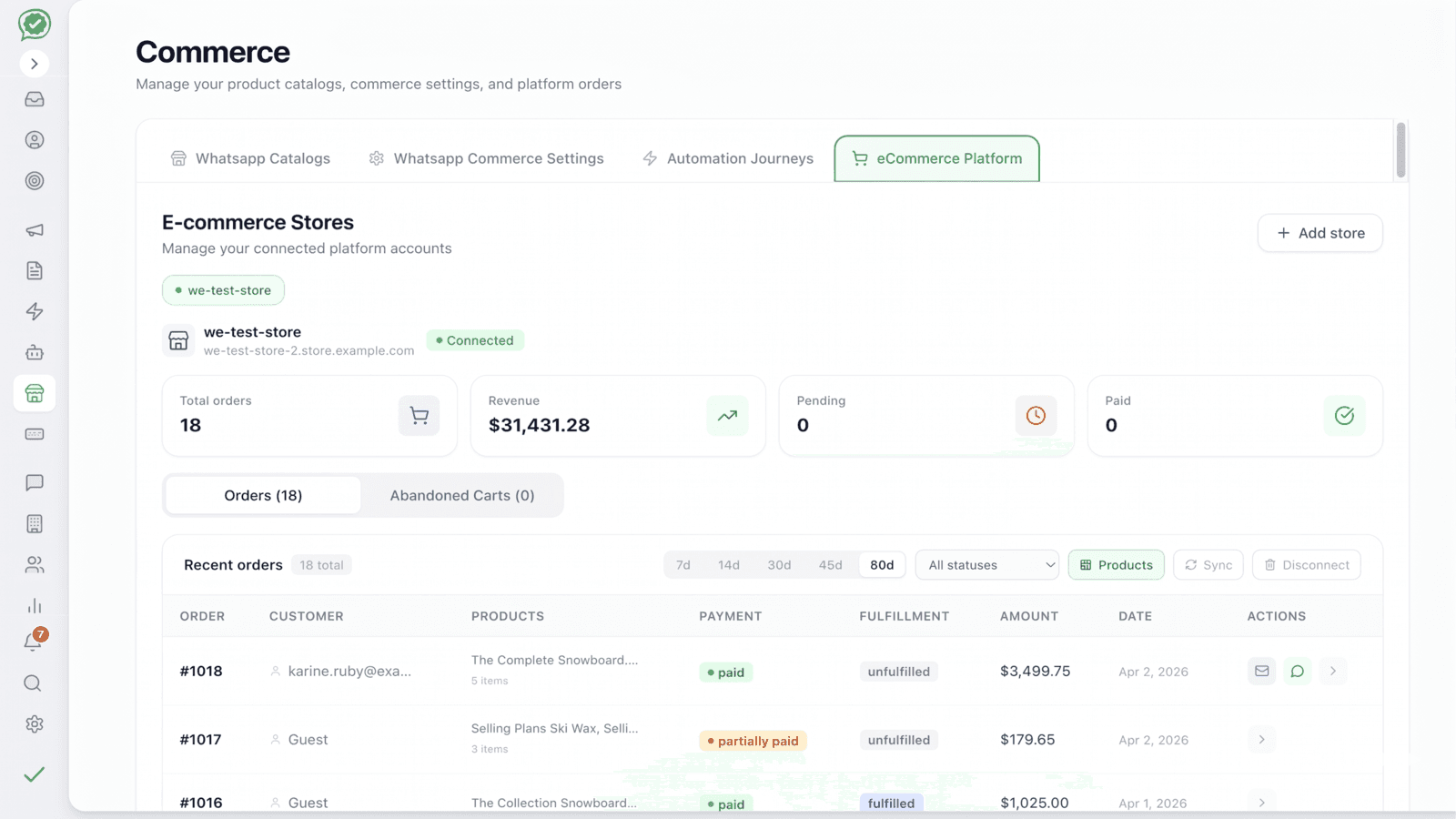Open the card icon below the store icon
This screenshot has width=1456, height=819.
[x=35, y=434]
